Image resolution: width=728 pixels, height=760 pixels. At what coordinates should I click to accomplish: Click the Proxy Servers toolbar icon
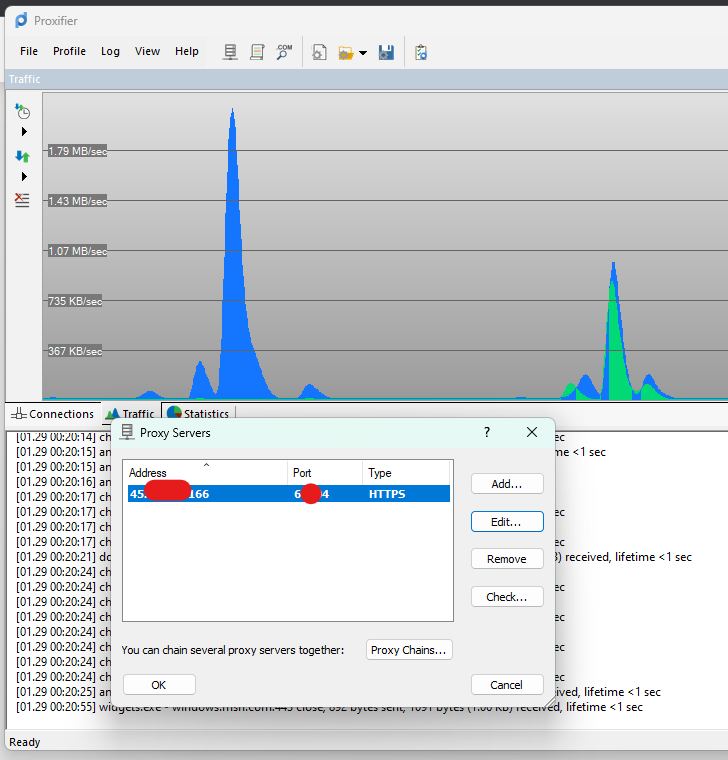tap(230, 52)
